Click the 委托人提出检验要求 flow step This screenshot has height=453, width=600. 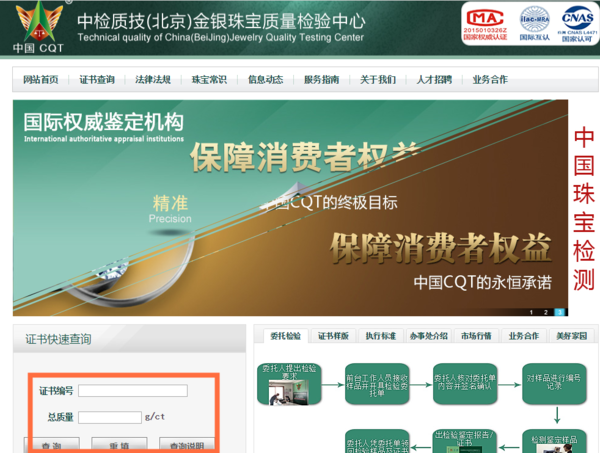coord(289,384)
